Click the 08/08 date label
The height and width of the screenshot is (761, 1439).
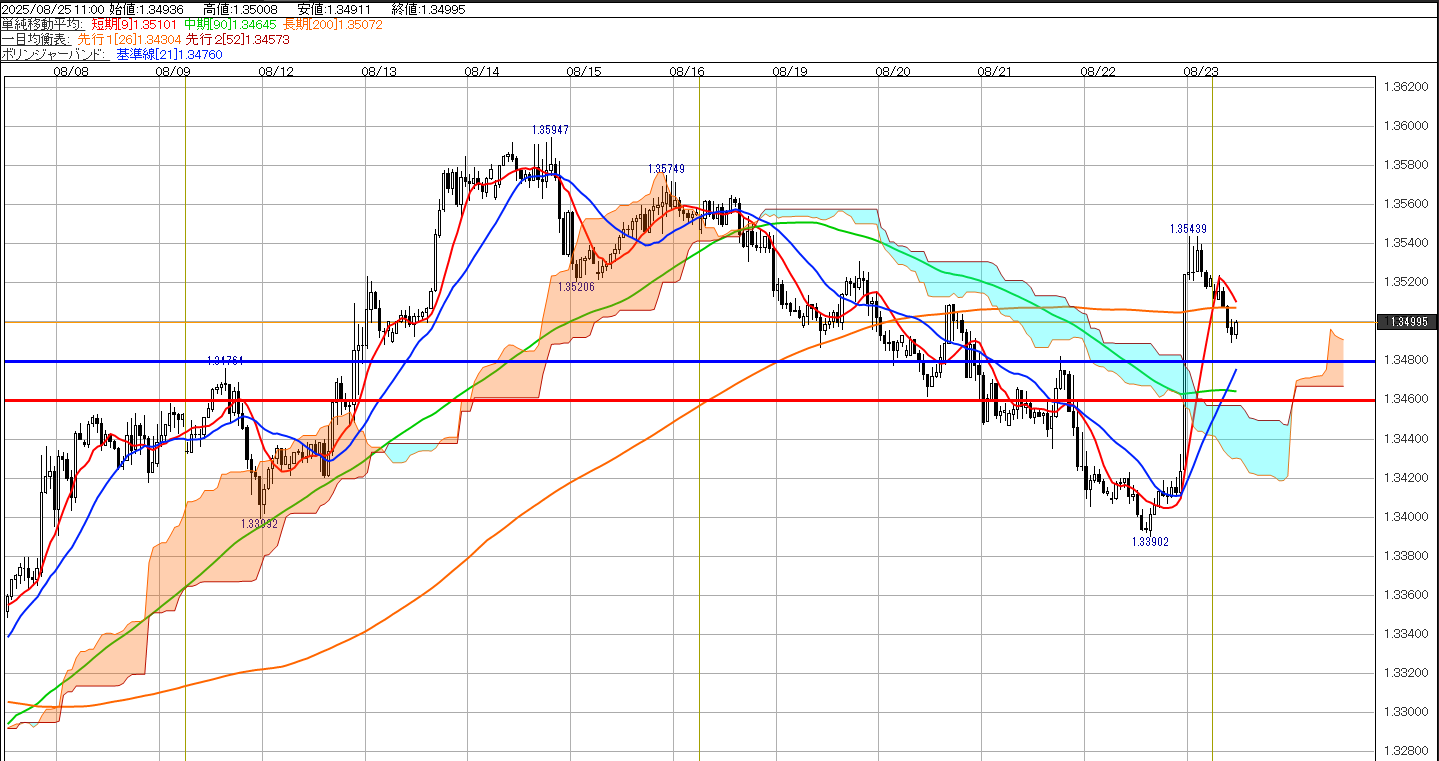click(70, 71)
